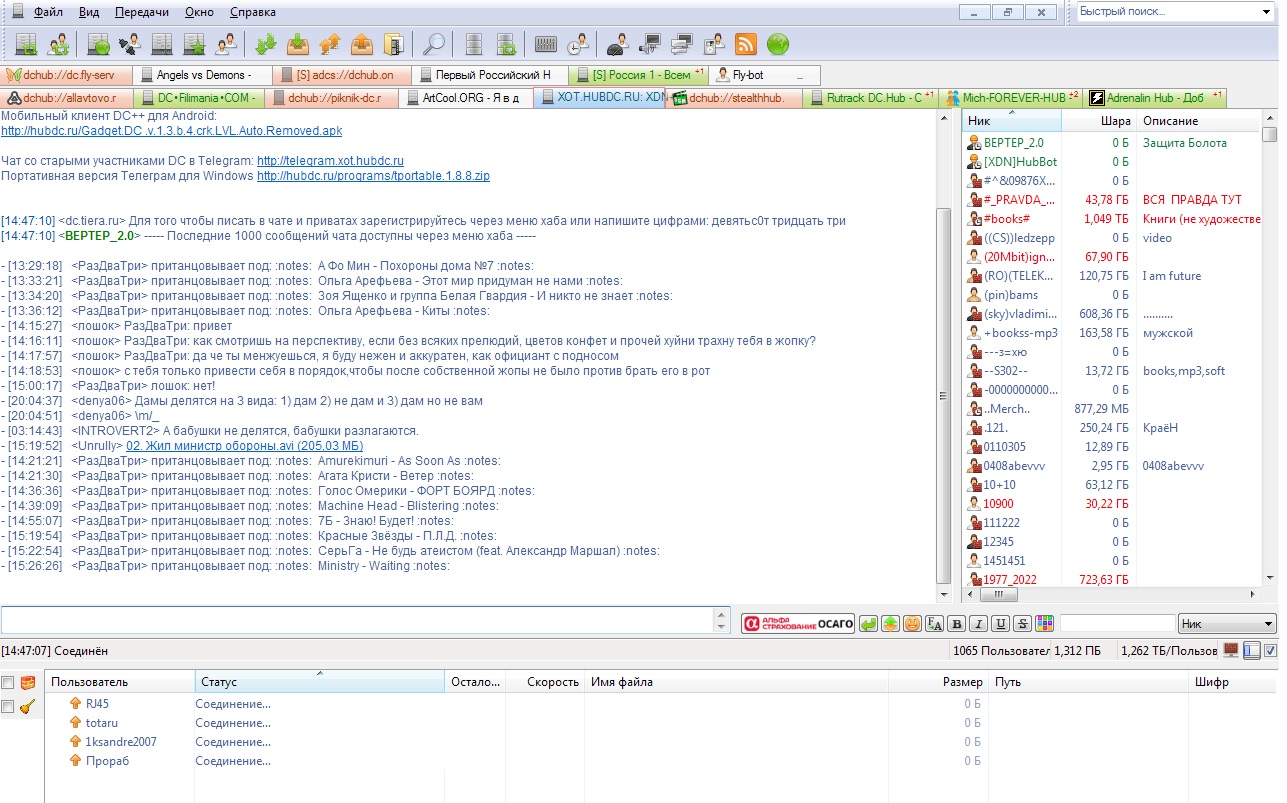The height and width of the screenshot is (803, 1287).
Task: Open the text color palette
Action: pyautogui.click(x=1044, y=624)
